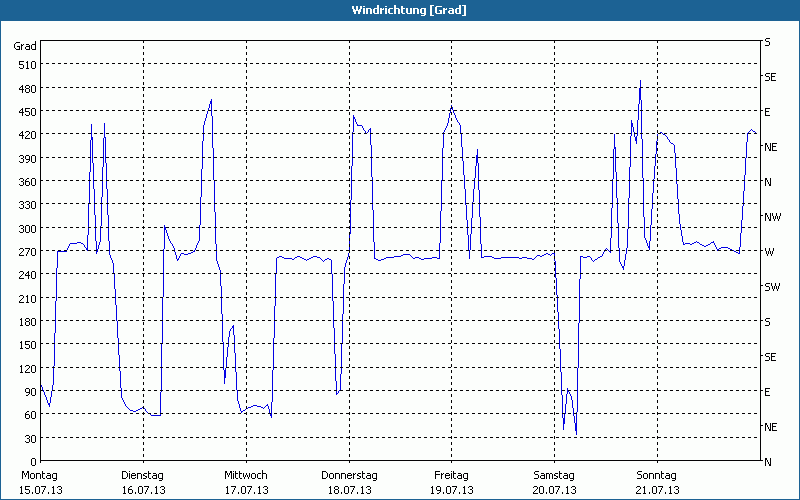Select the Montag 15.07.13 date label

(x=40, y=482)
